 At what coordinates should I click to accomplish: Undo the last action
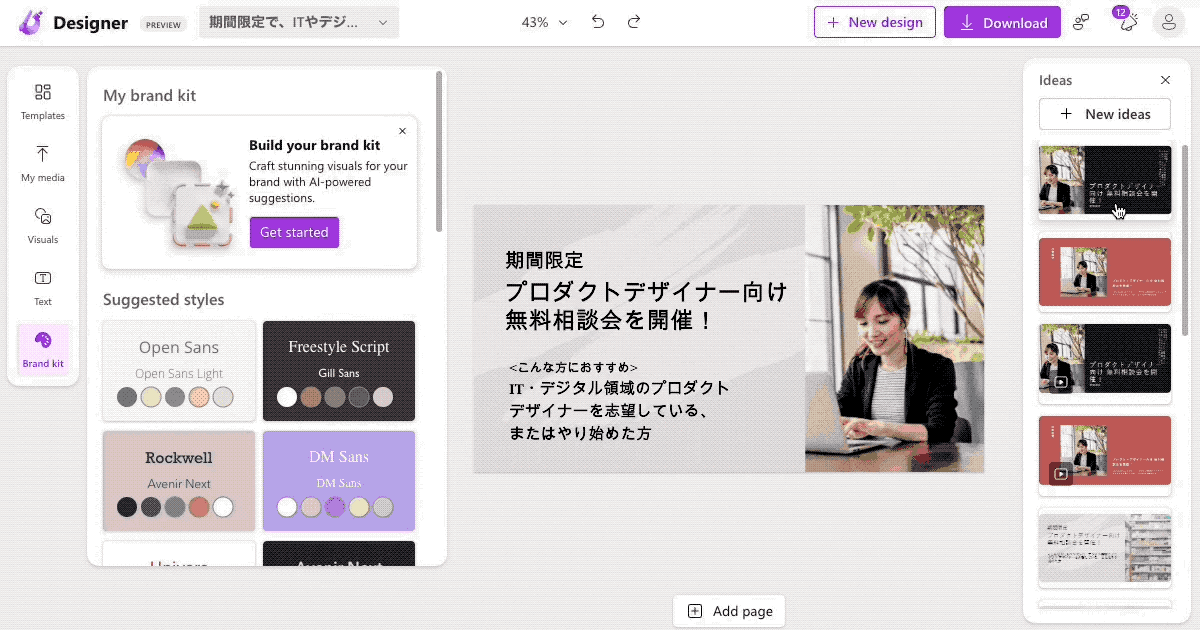pyautogui.click(x=598, y=21)
